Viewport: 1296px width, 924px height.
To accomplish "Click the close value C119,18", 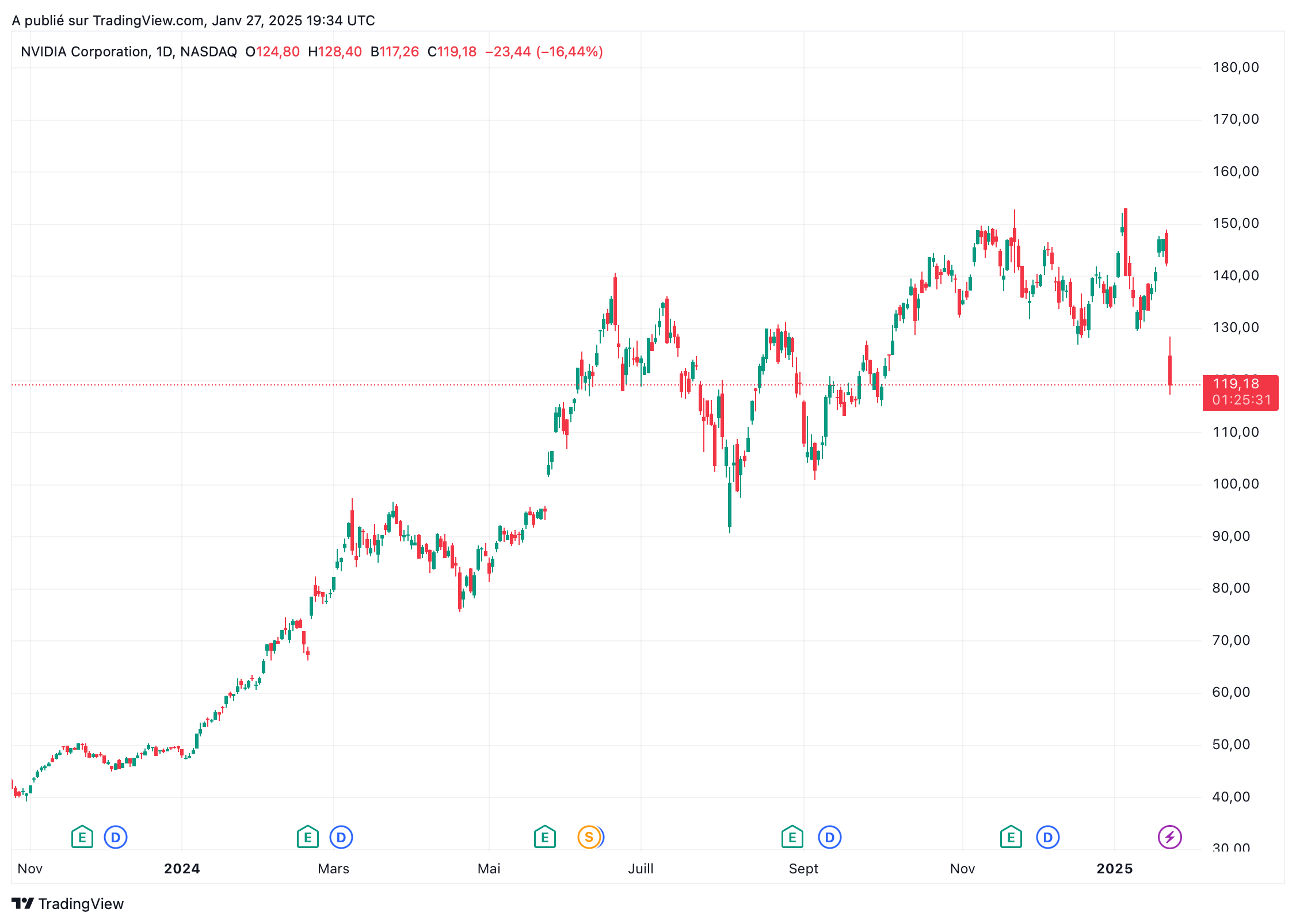I will tap(452, 52).
